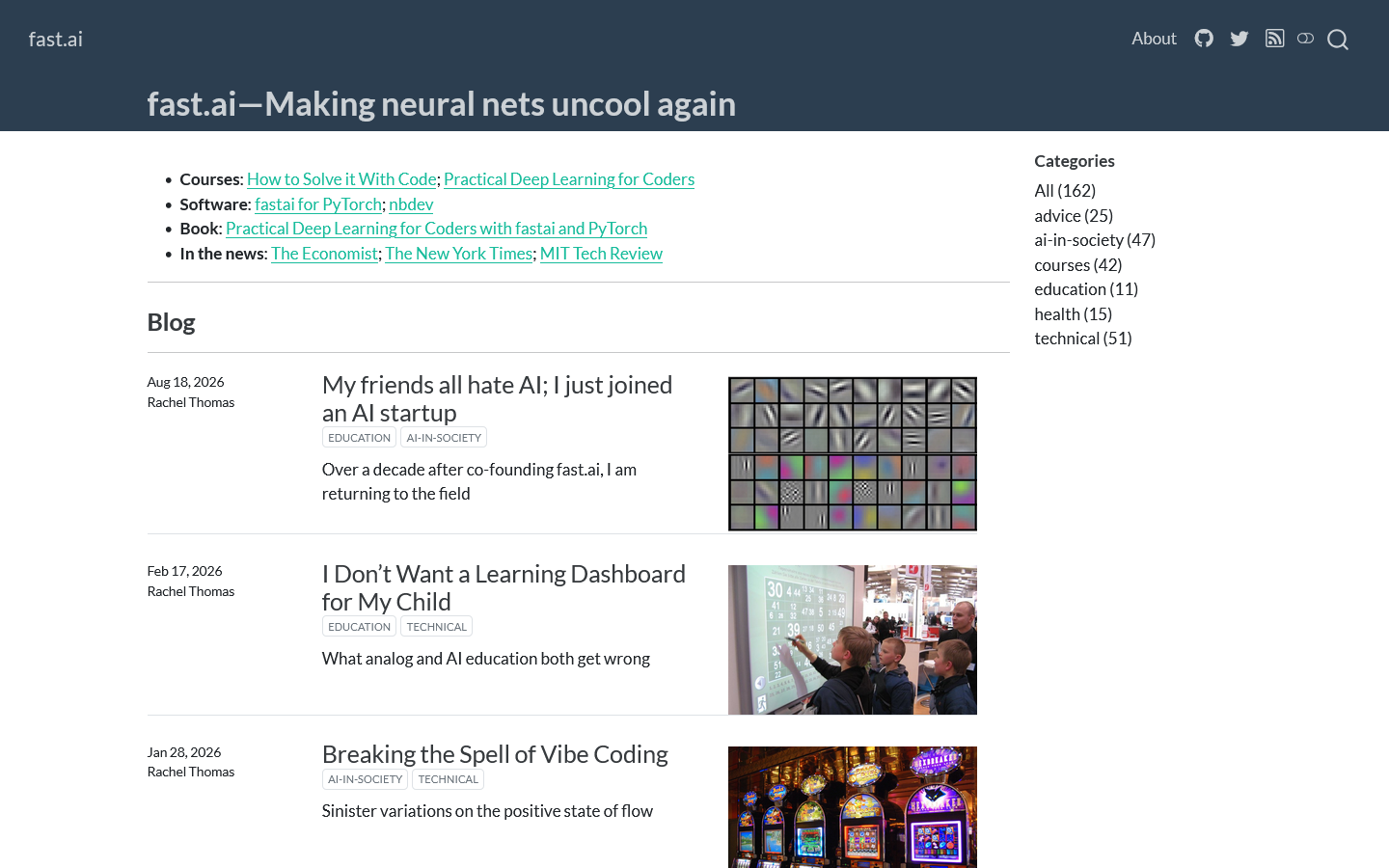
Task: Open The New York Times link
Action: point(459,254)
